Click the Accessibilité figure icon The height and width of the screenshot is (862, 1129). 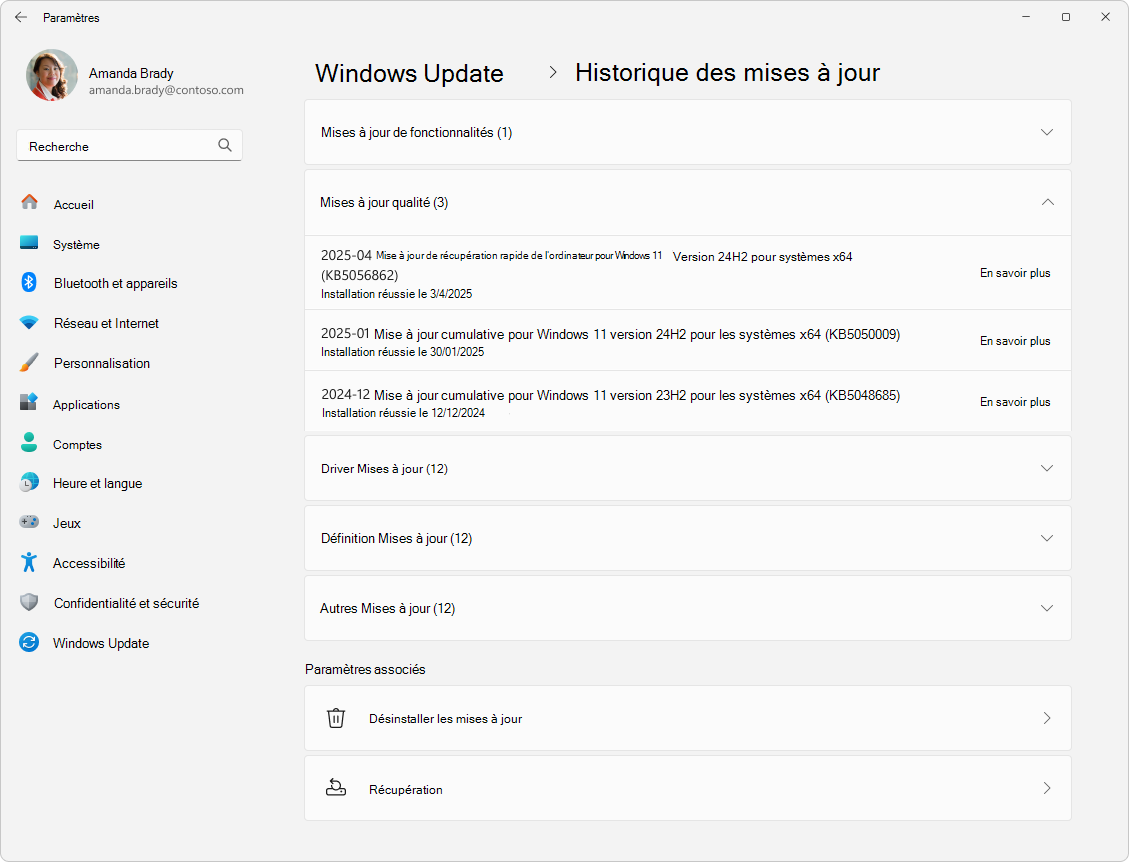pyautogui.click(x=29, y=562)
